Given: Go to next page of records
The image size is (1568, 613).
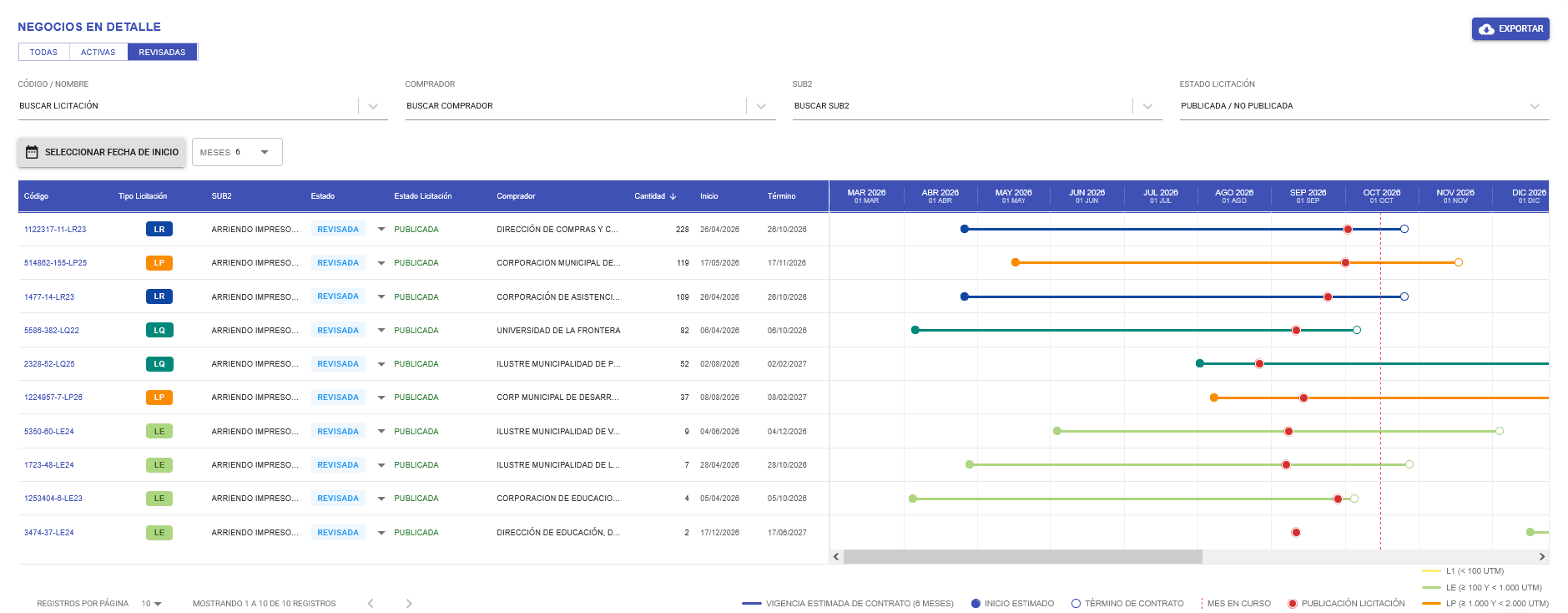Looking at the screenshot, I should (x=409, y=603).
